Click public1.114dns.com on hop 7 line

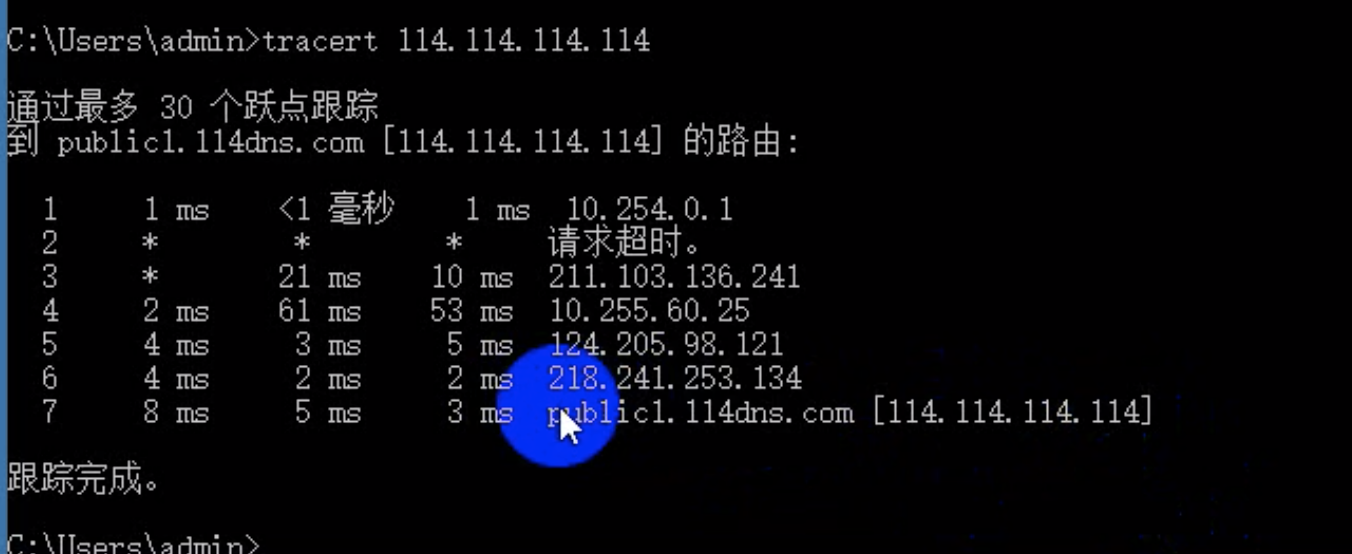[700, 413]
